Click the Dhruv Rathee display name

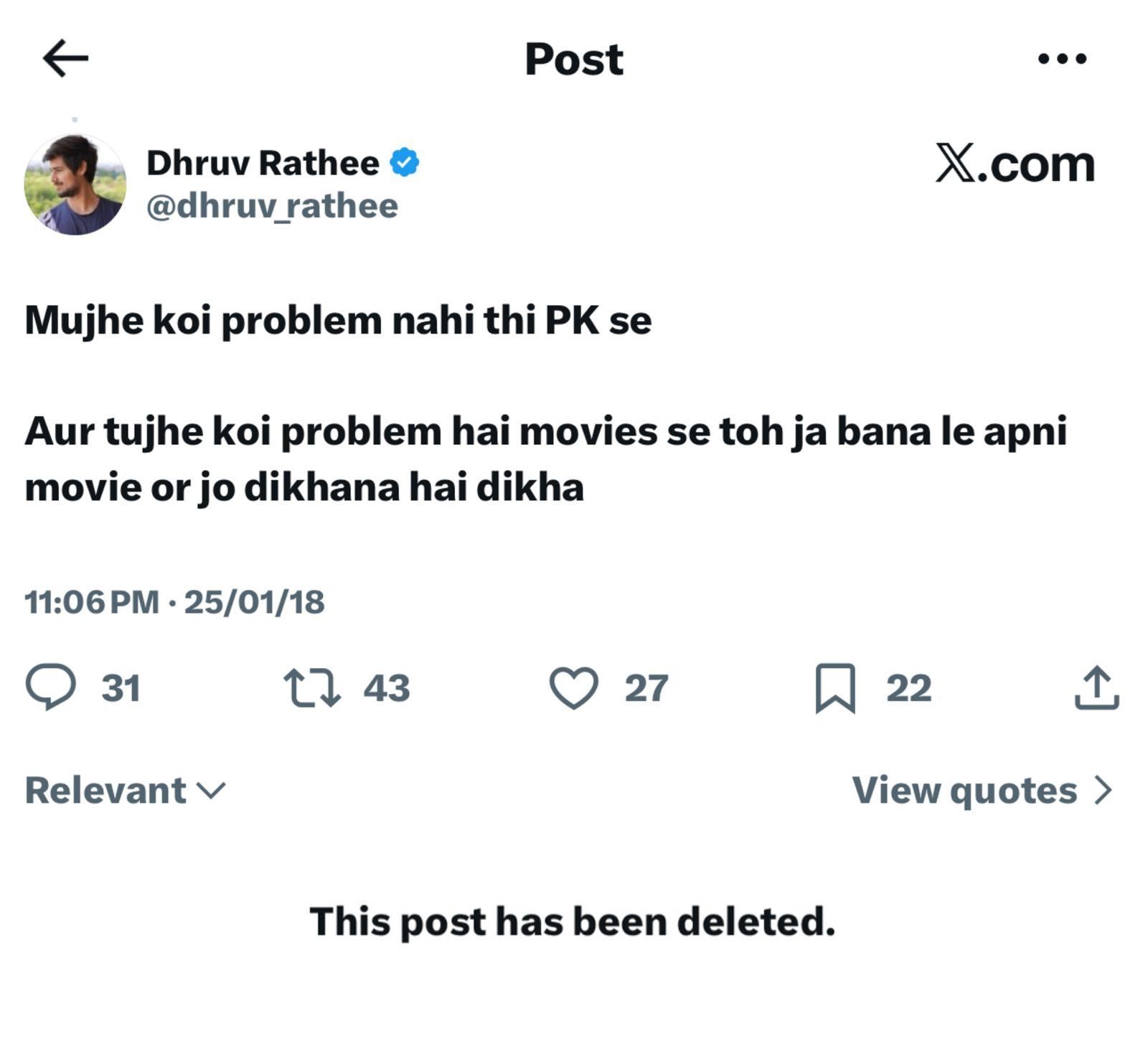pos(263,163)
